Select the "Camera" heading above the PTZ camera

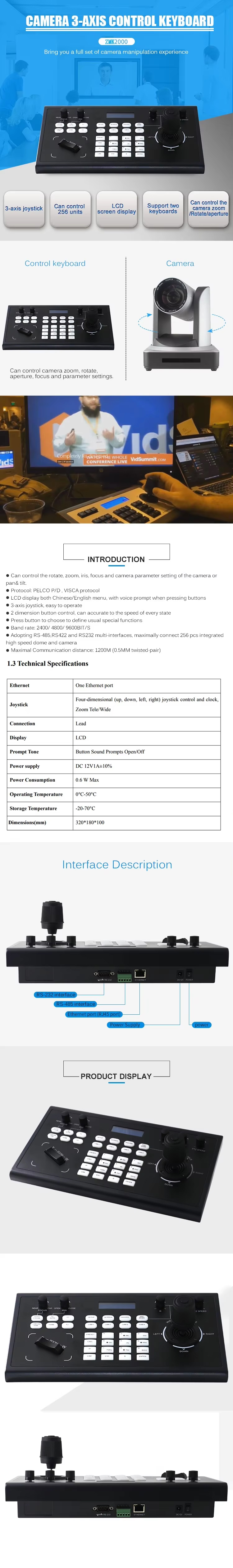click(180, 263)
